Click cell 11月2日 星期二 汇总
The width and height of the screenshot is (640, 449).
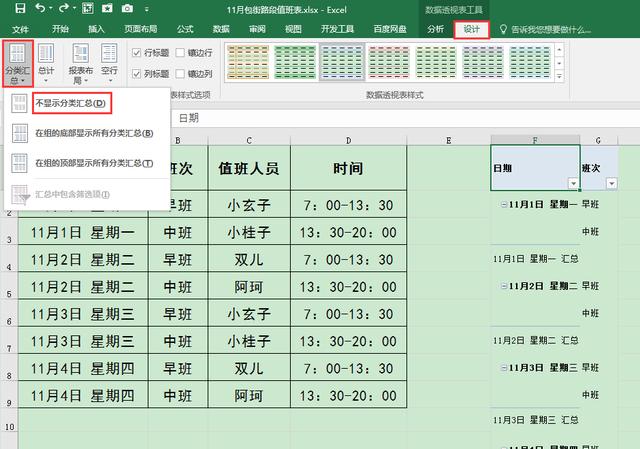(535, 340)
